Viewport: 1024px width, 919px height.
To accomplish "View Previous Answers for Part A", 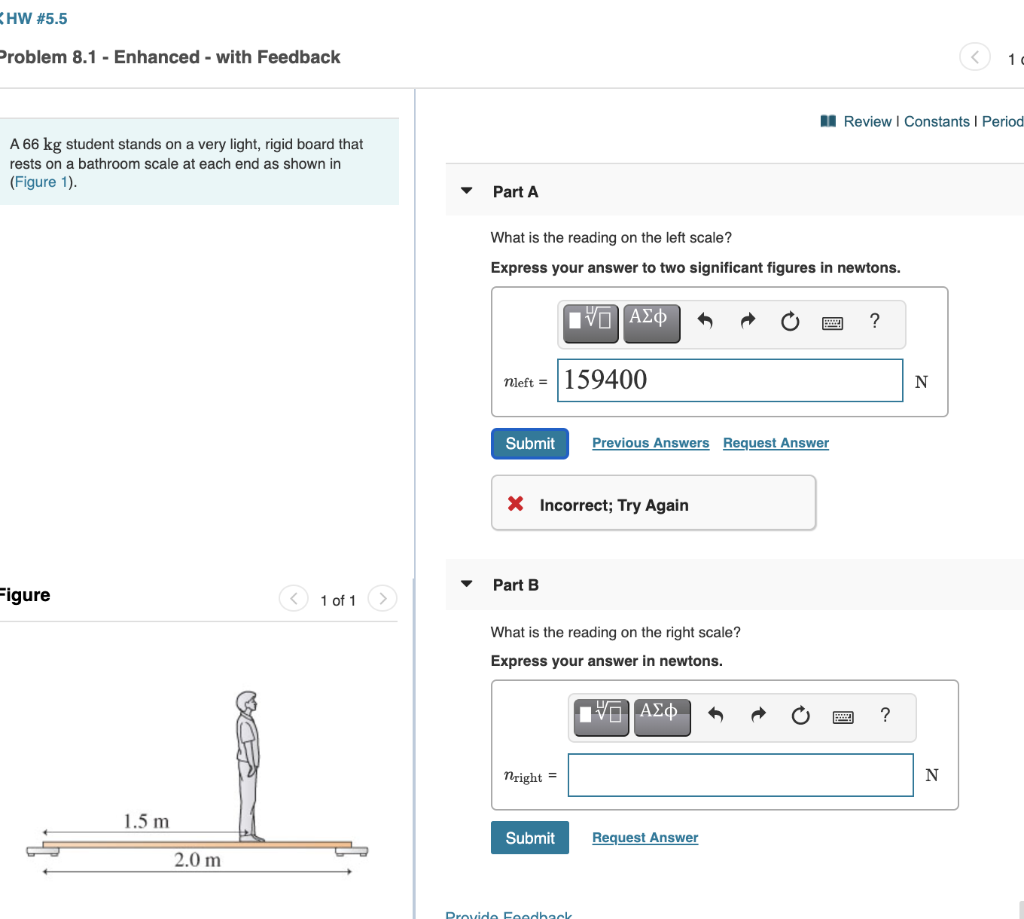I will coord(650,443).
